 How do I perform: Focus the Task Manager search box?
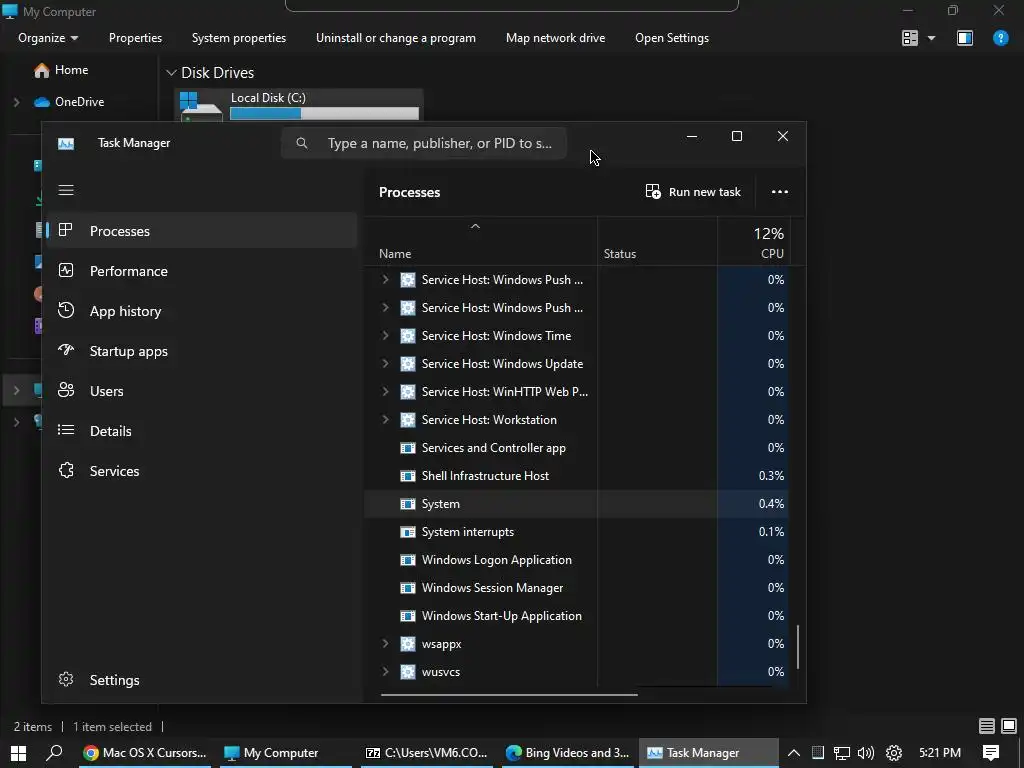(x=424, y=143)
